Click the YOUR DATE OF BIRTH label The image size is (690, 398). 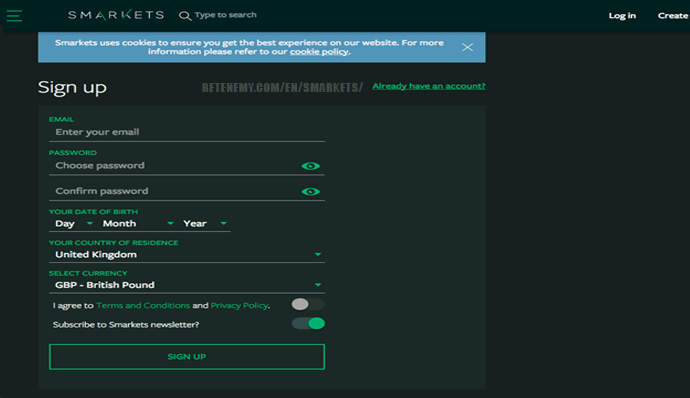93,212
